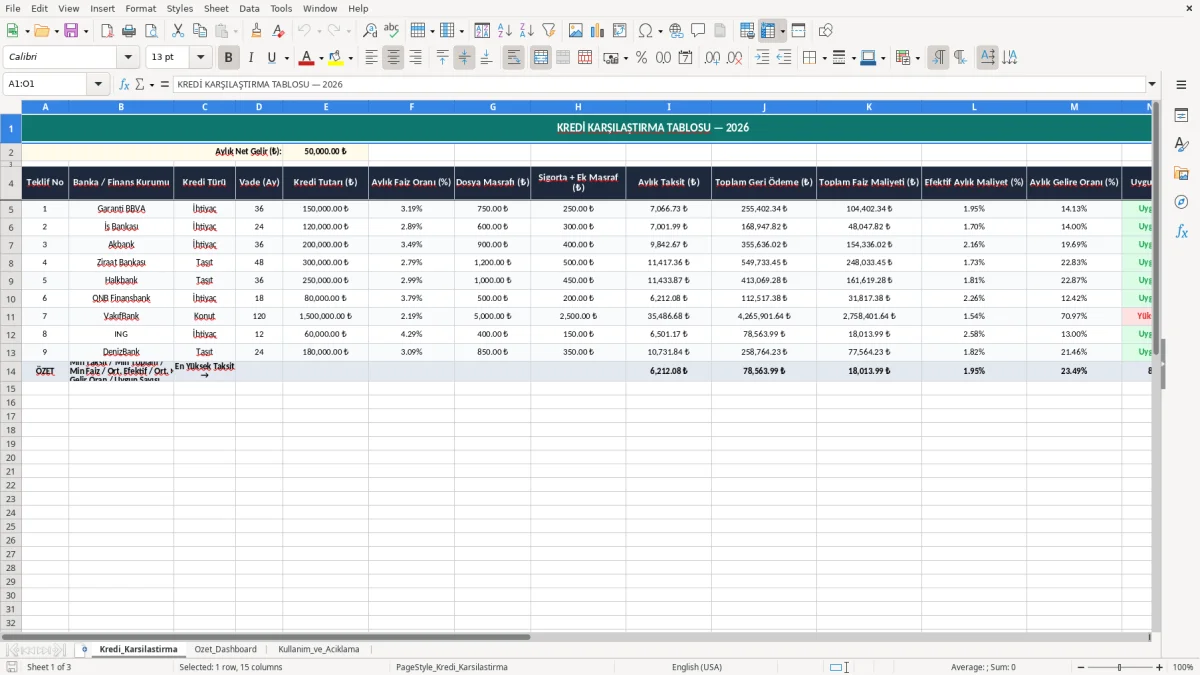
Task: Click the formula input line
Action: 659,85
